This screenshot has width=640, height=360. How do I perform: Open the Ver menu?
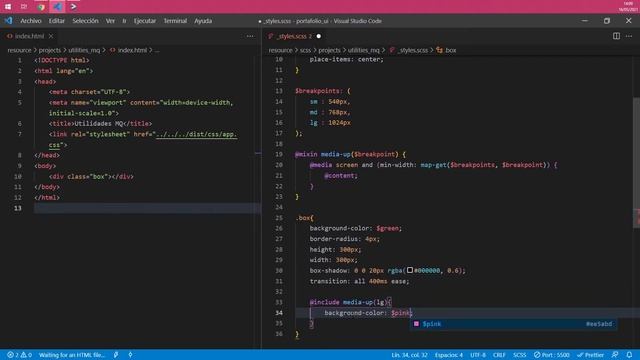coord(110,21)
